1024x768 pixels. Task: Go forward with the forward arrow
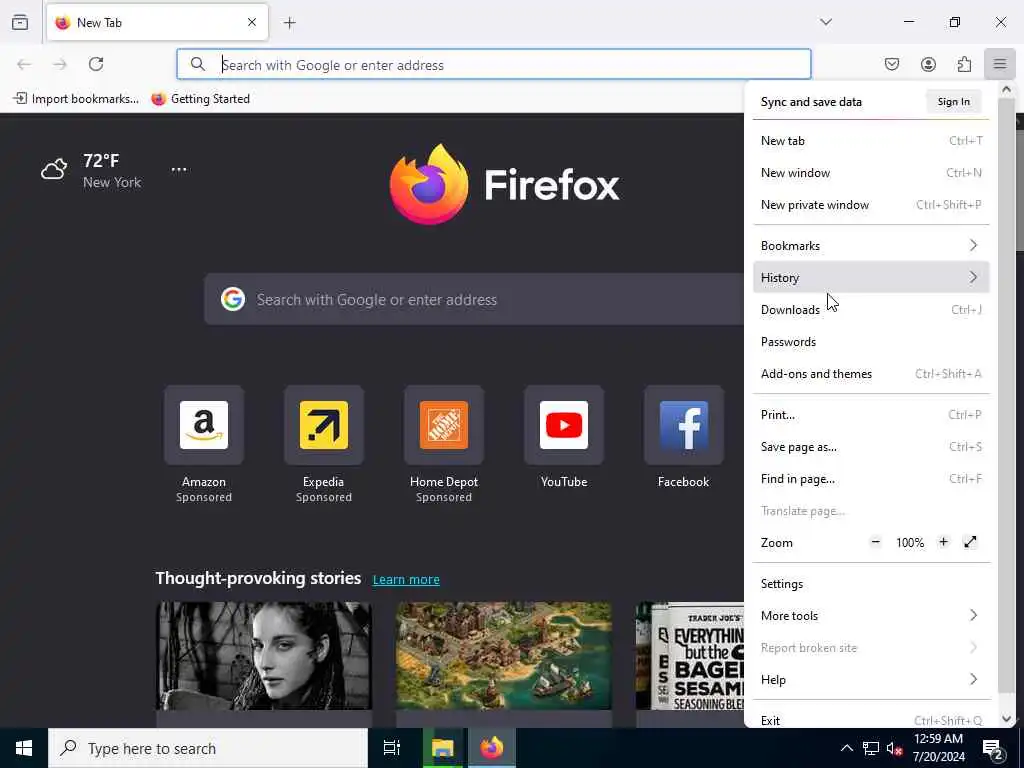60,64
